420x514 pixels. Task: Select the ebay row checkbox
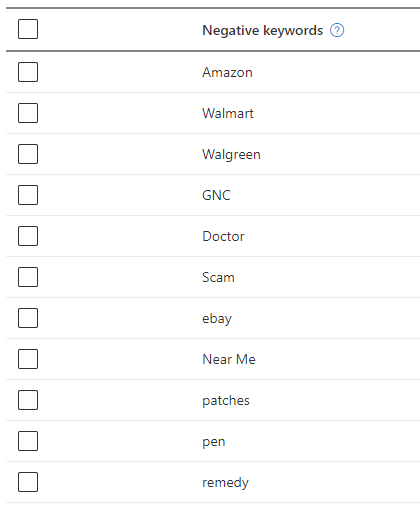coord(28,318)
